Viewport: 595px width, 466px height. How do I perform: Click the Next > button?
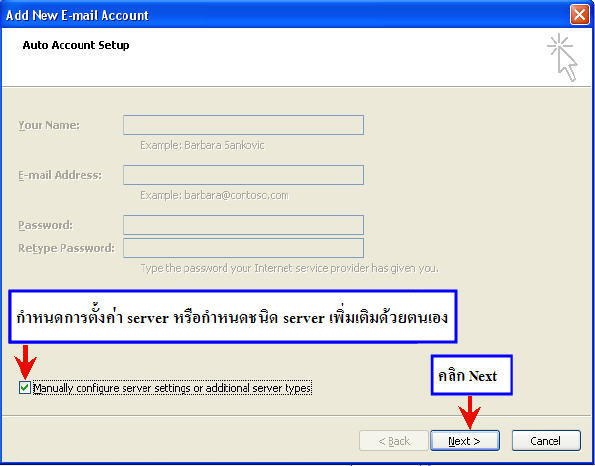coord(464,441)
